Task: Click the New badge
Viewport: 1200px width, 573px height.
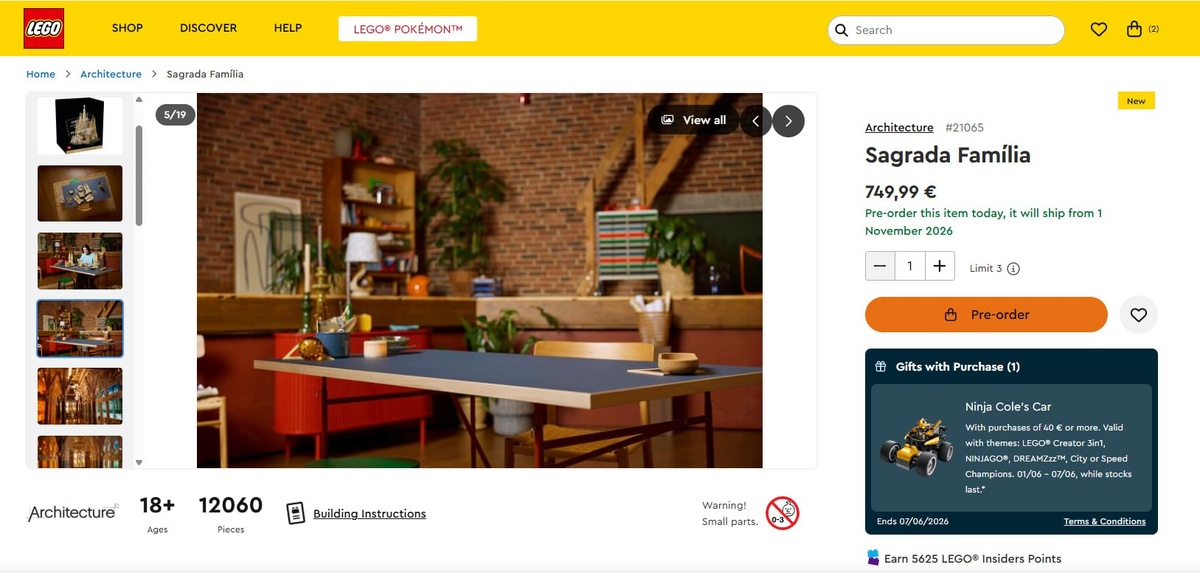Action: tap(1136, 101)
